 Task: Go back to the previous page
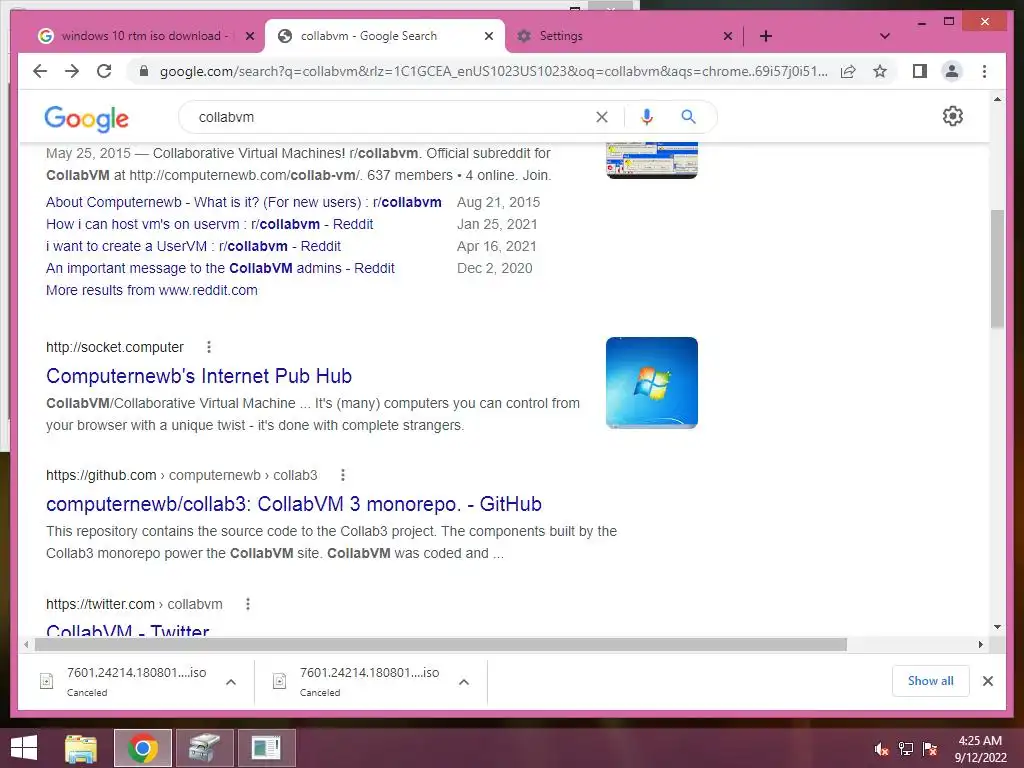(x=40, y=71)
